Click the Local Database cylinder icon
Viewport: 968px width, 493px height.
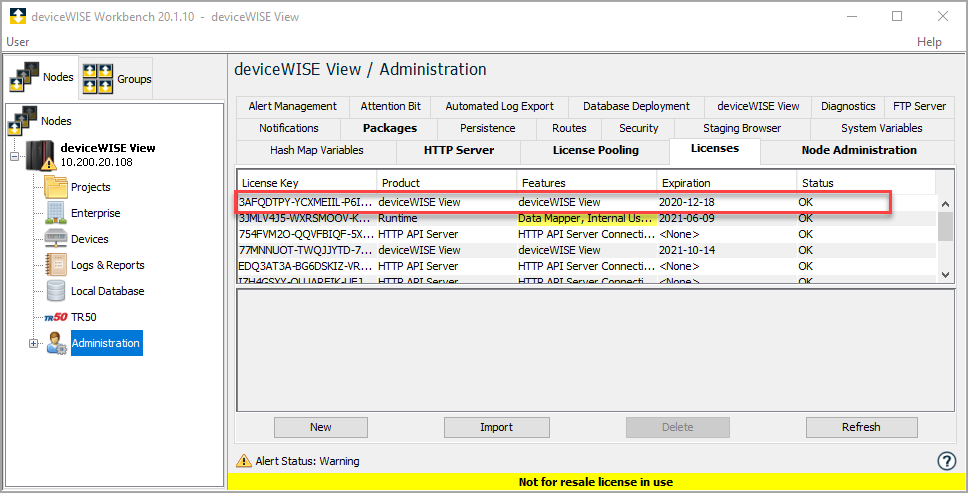(56, 291)
